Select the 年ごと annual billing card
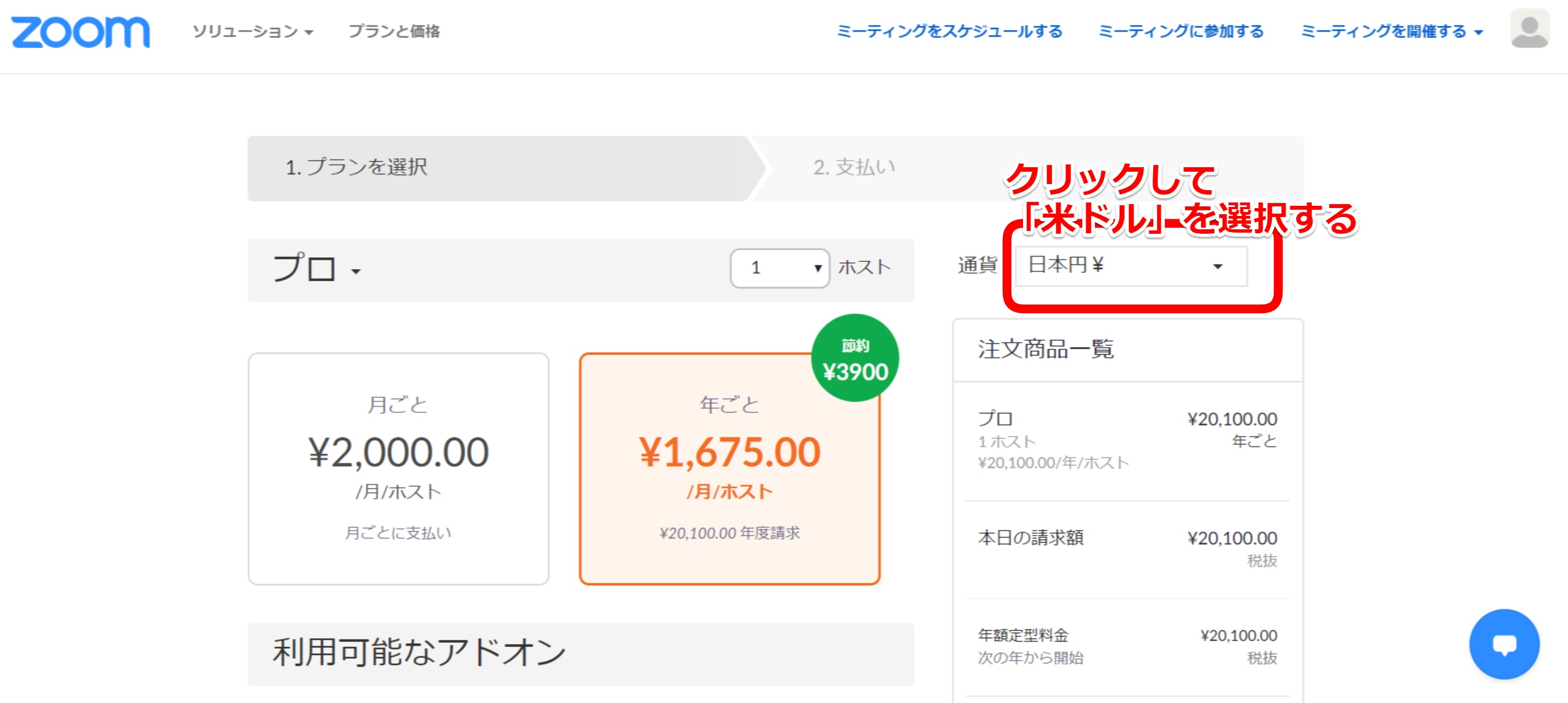Screen dimensions: 1568x703 [x=729, y=468]
